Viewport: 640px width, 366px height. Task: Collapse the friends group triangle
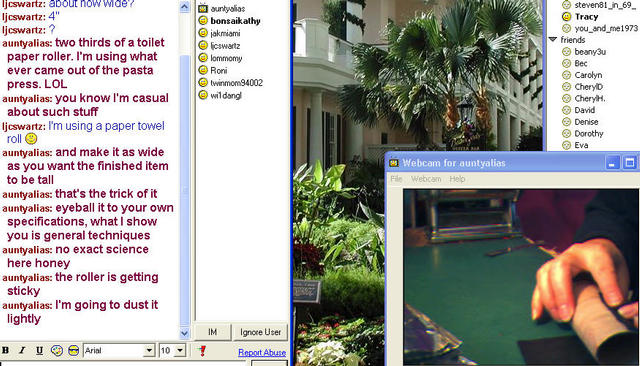(x=553, y=40)
